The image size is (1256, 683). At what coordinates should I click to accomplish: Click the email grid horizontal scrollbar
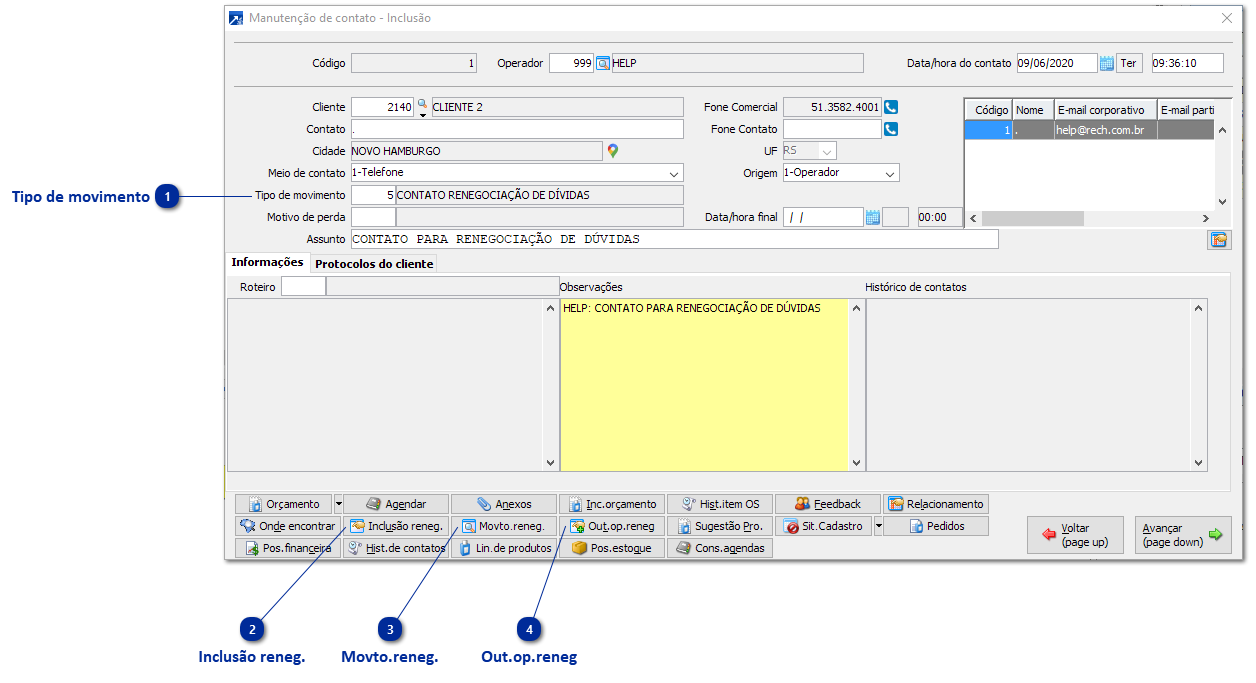click(x=1092, y=218)
